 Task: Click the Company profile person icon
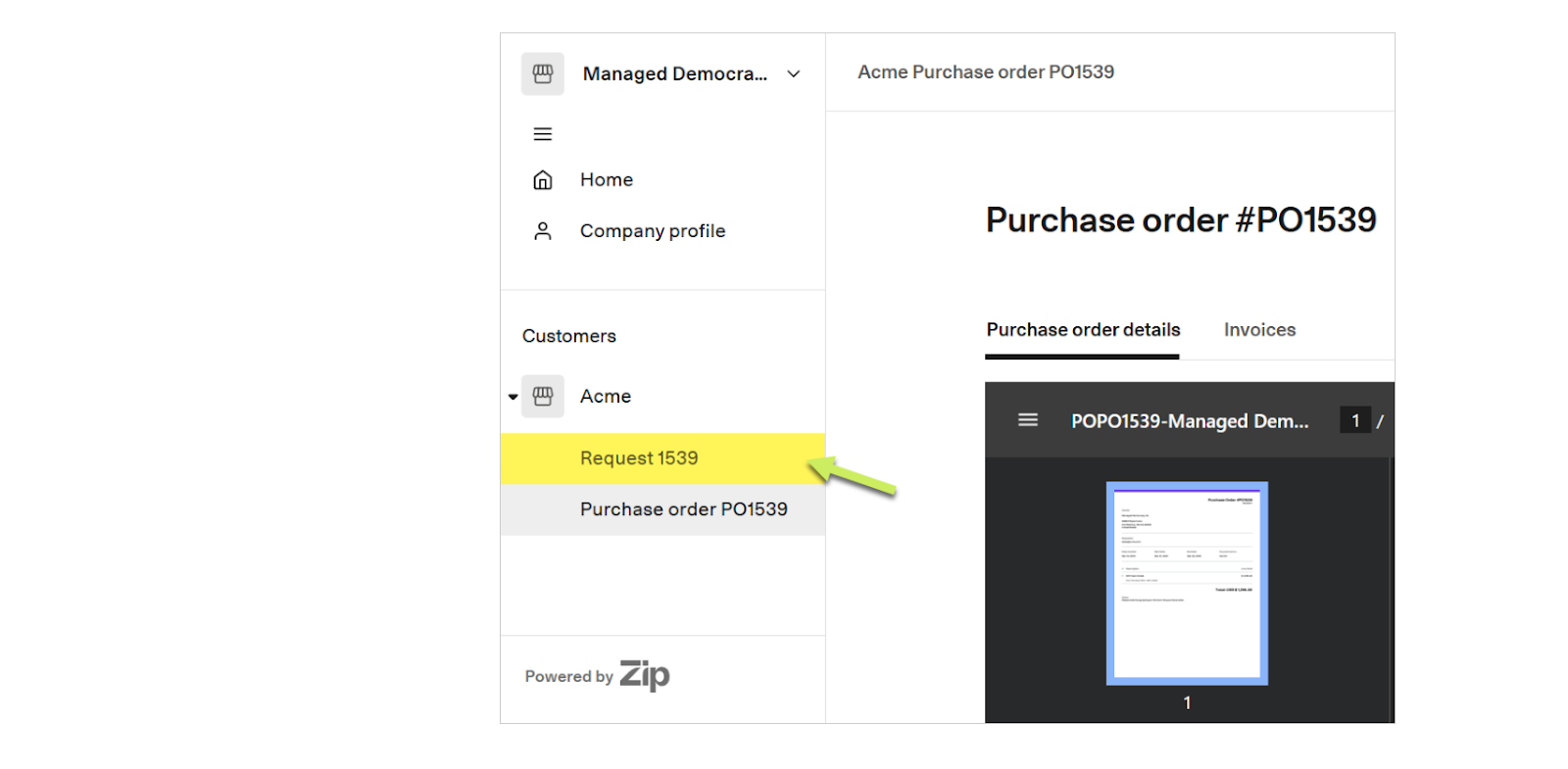click(x=543, y=231)
